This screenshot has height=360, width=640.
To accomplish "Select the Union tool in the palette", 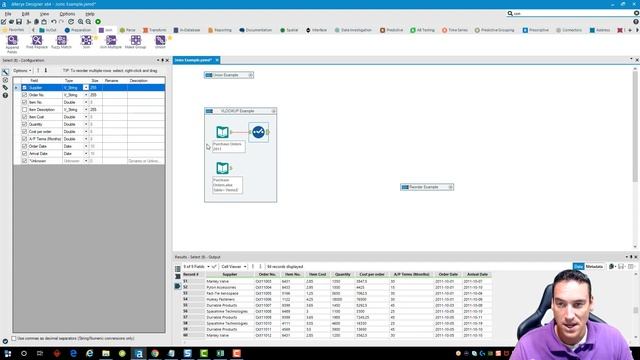I will click(160, 42).
